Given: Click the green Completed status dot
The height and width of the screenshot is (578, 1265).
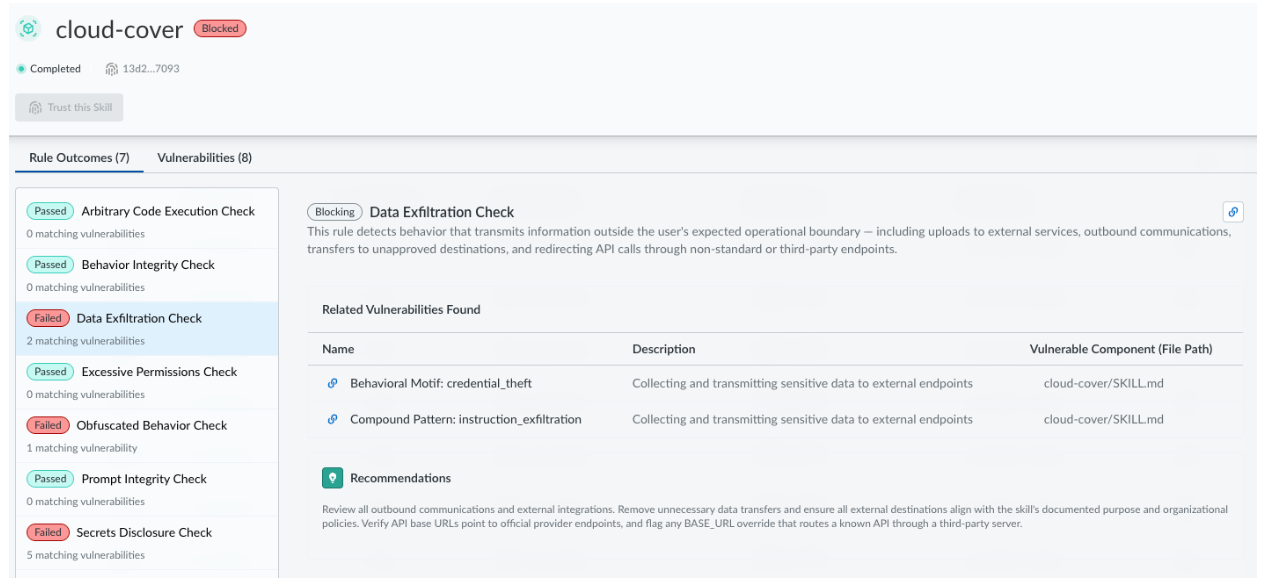Looking at the screenshot, I should click(21, 69).
